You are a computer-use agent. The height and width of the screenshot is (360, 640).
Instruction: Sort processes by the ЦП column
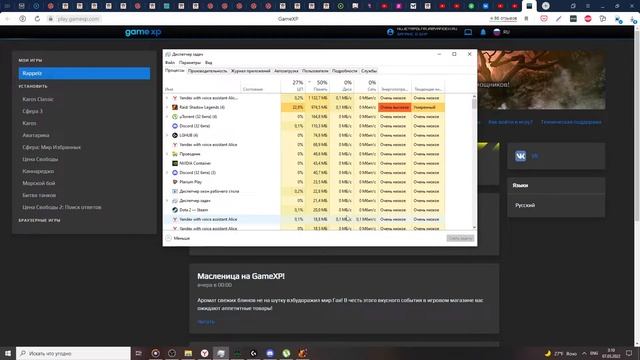pos(293,85)
